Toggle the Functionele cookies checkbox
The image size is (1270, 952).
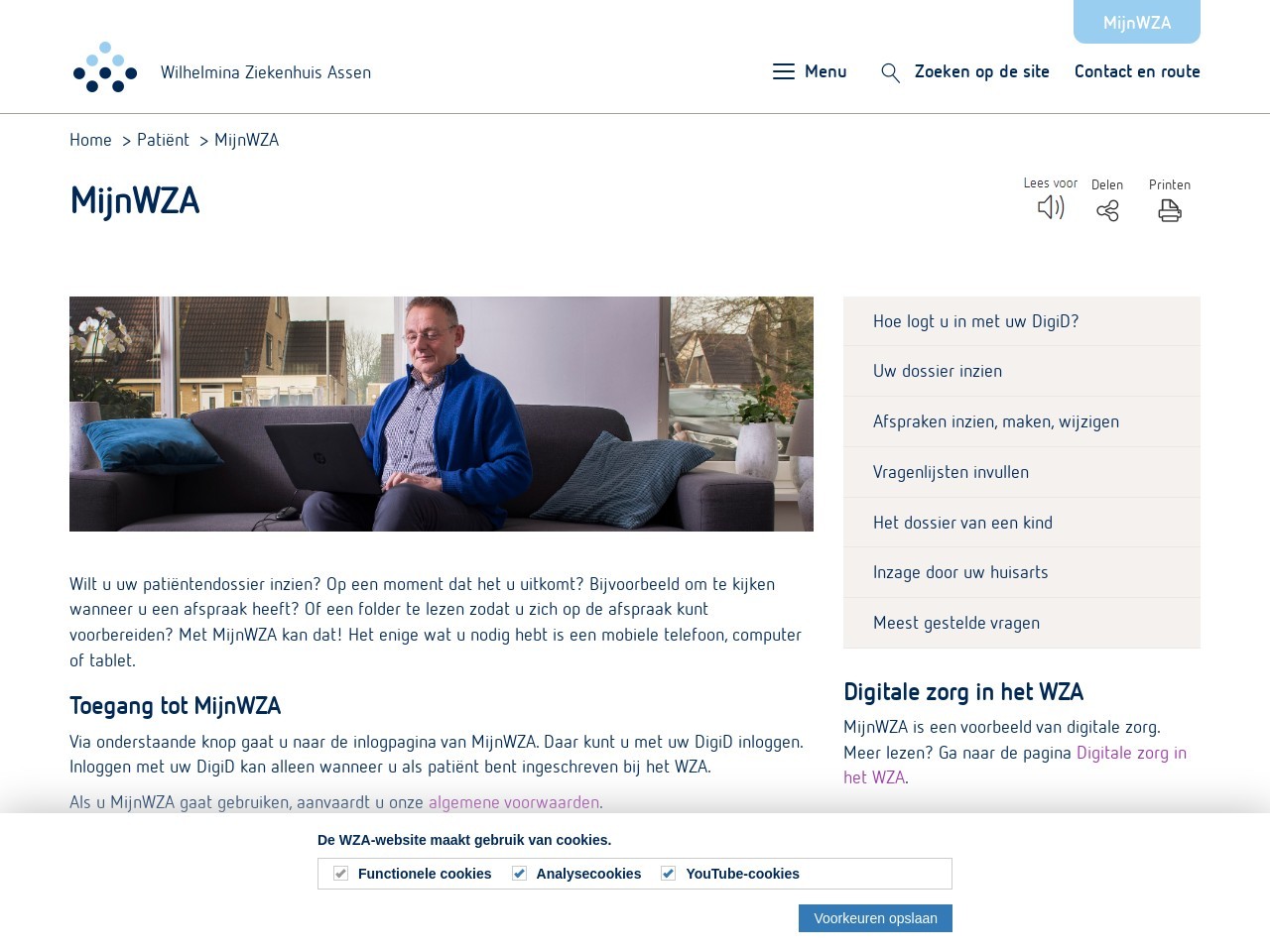point(340,874)
